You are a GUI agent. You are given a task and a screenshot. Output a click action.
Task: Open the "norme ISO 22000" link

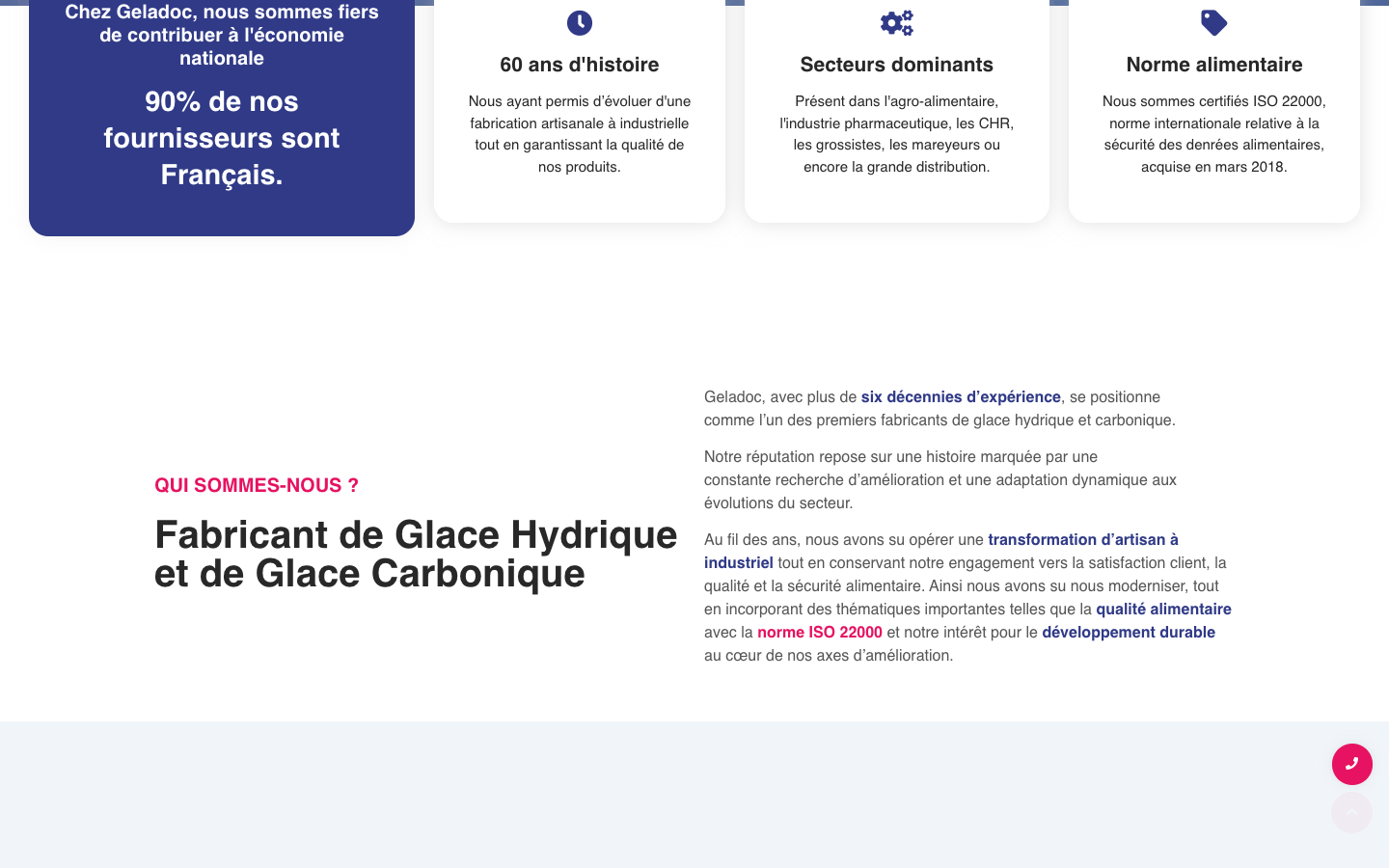point(819,632)
